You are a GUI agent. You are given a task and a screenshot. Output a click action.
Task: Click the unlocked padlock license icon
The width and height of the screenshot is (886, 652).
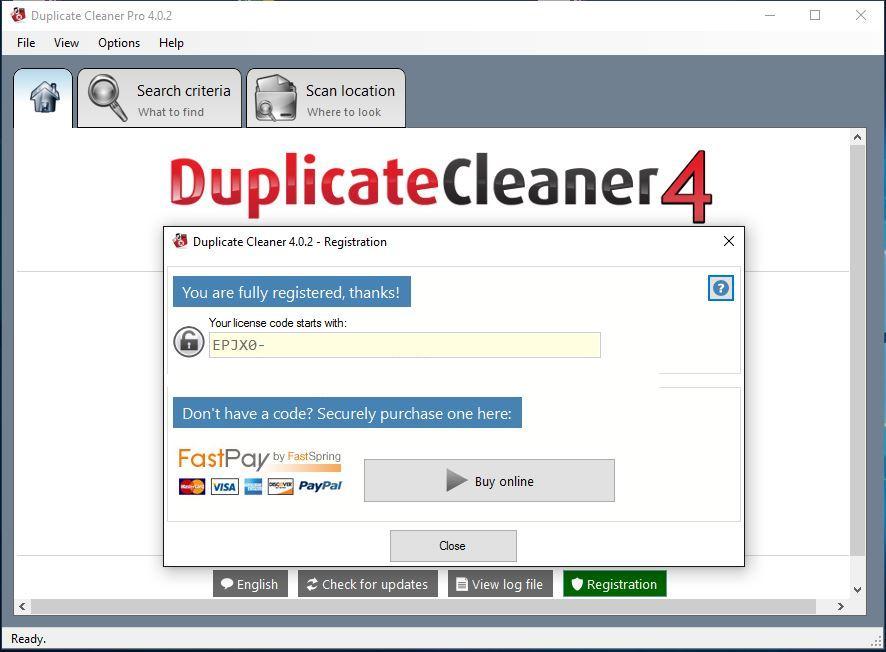point(188,341)
